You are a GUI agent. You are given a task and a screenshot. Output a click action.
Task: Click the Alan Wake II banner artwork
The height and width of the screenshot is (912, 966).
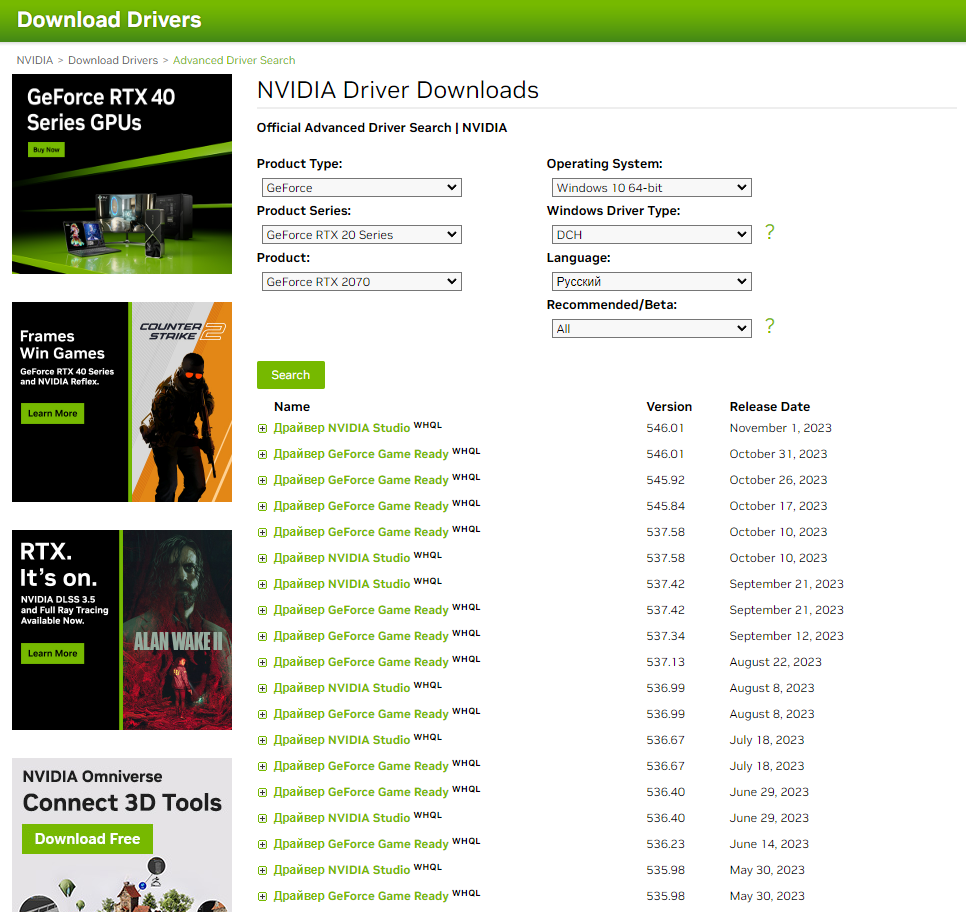(177, 630)
